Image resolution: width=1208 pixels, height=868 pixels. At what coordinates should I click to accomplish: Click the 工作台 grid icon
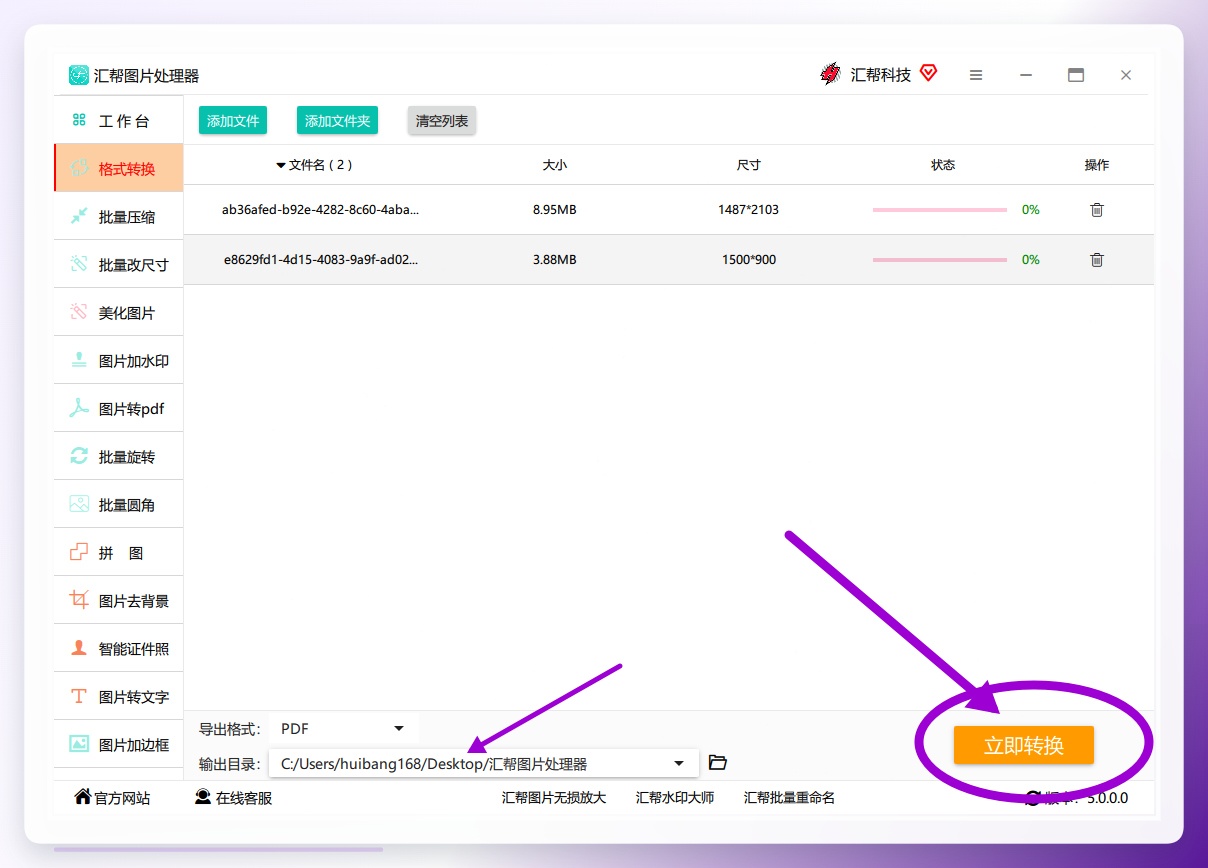point(79,120)
